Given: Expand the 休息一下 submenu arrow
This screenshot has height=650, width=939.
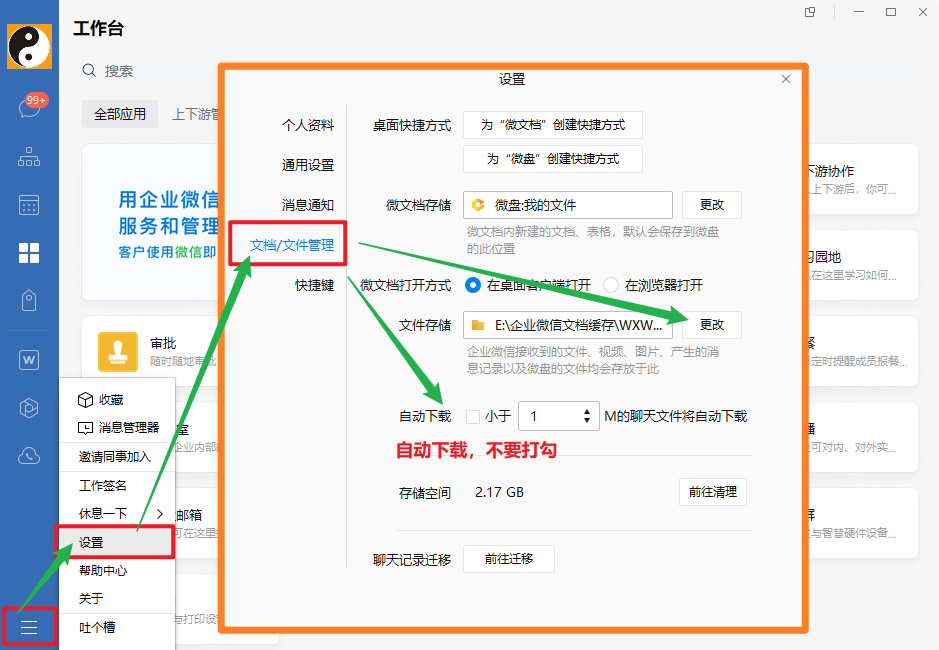Looking at the screenshot, I should click(160, 513).
